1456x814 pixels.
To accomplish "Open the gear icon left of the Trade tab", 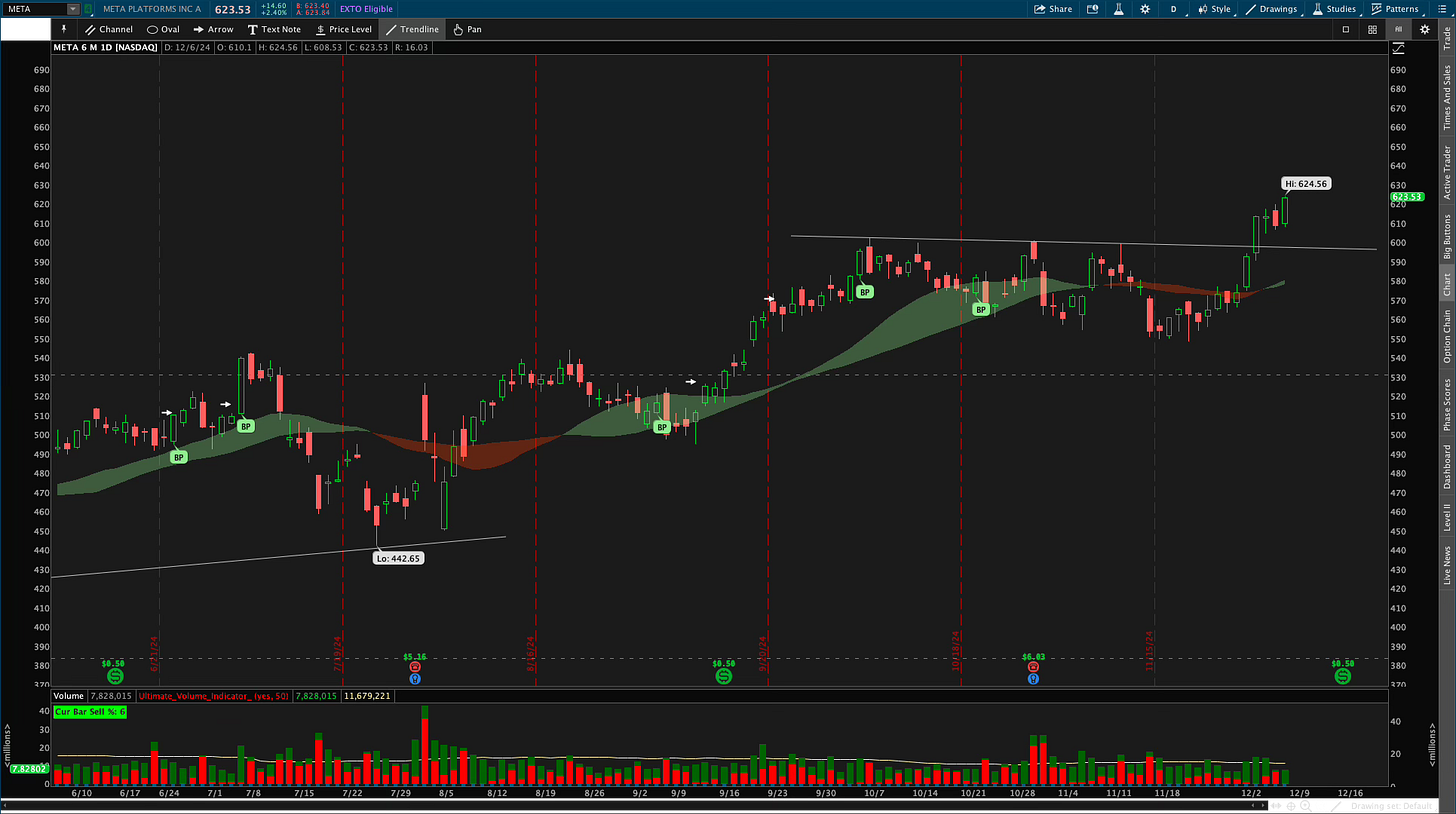I will point(1424,29).
